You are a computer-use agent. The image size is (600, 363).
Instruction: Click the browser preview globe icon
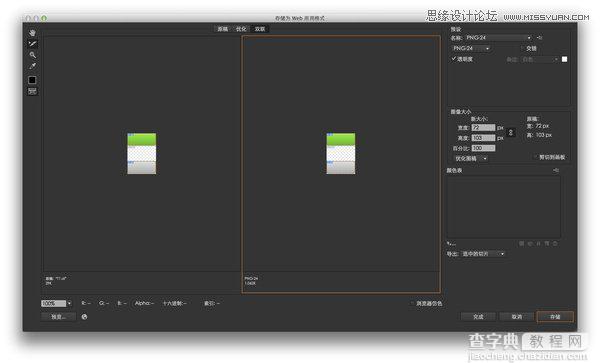click(84, 317)
